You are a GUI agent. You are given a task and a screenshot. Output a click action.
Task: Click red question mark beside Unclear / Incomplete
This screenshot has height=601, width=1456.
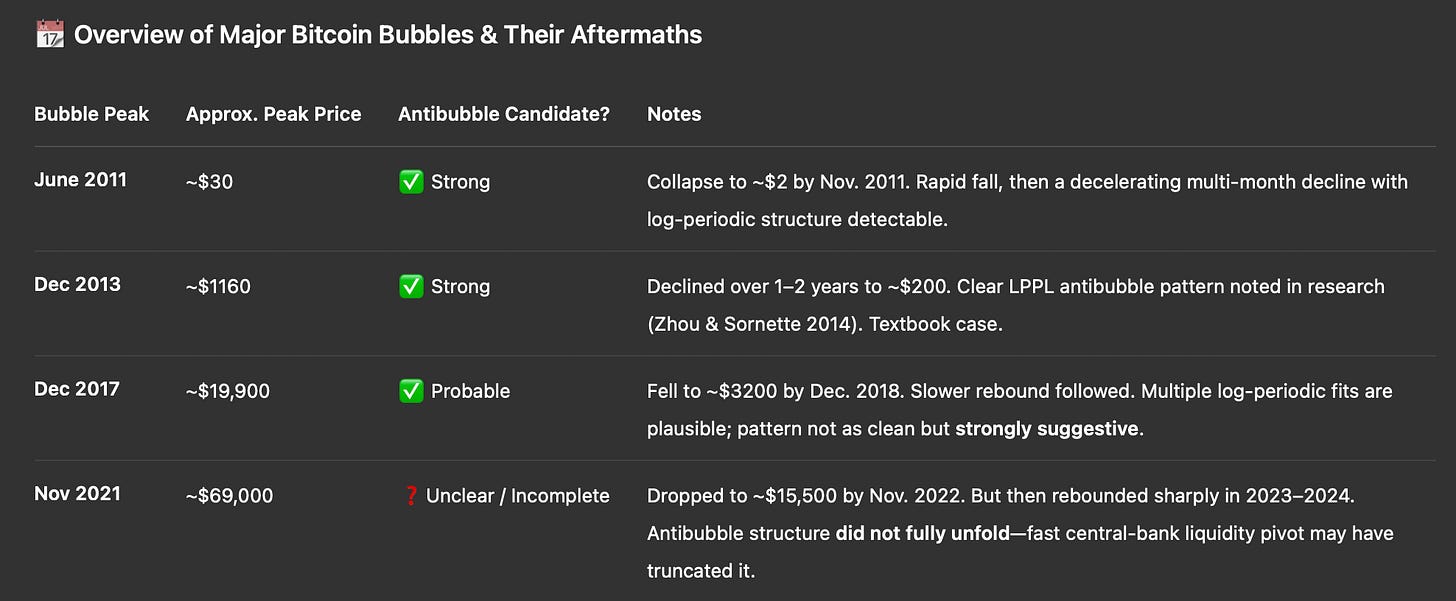[x=410, y=496]
